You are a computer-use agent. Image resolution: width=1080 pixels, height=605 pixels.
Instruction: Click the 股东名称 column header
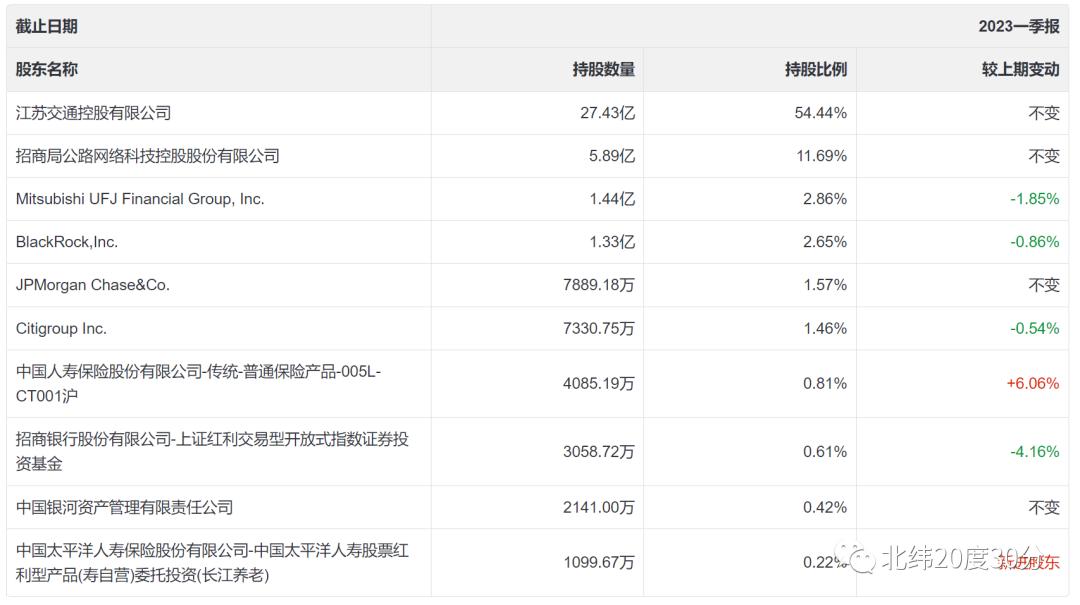tap(46, 70)
